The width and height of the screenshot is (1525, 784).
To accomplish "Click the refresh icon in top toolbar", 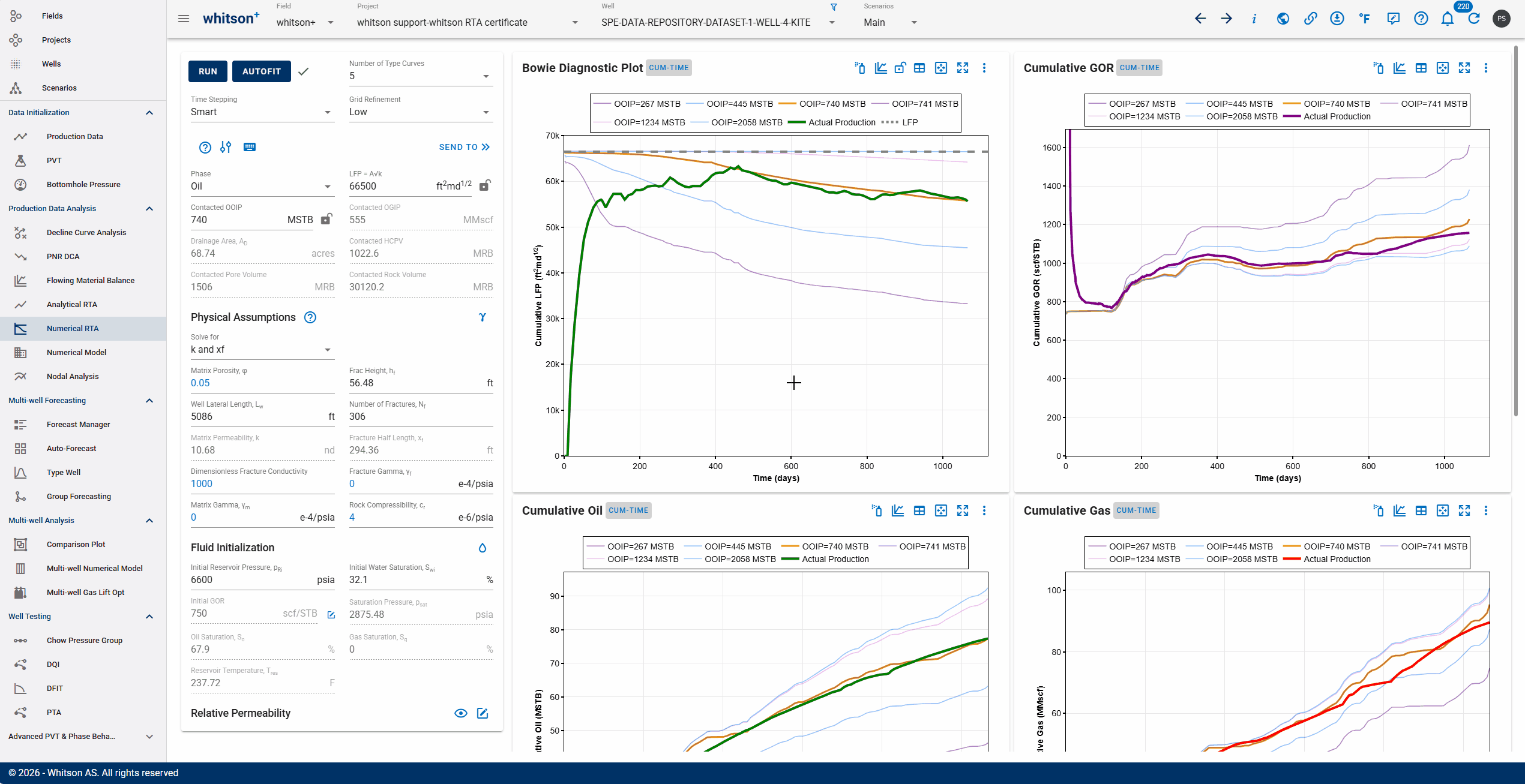I will [x=1474, y=19].
